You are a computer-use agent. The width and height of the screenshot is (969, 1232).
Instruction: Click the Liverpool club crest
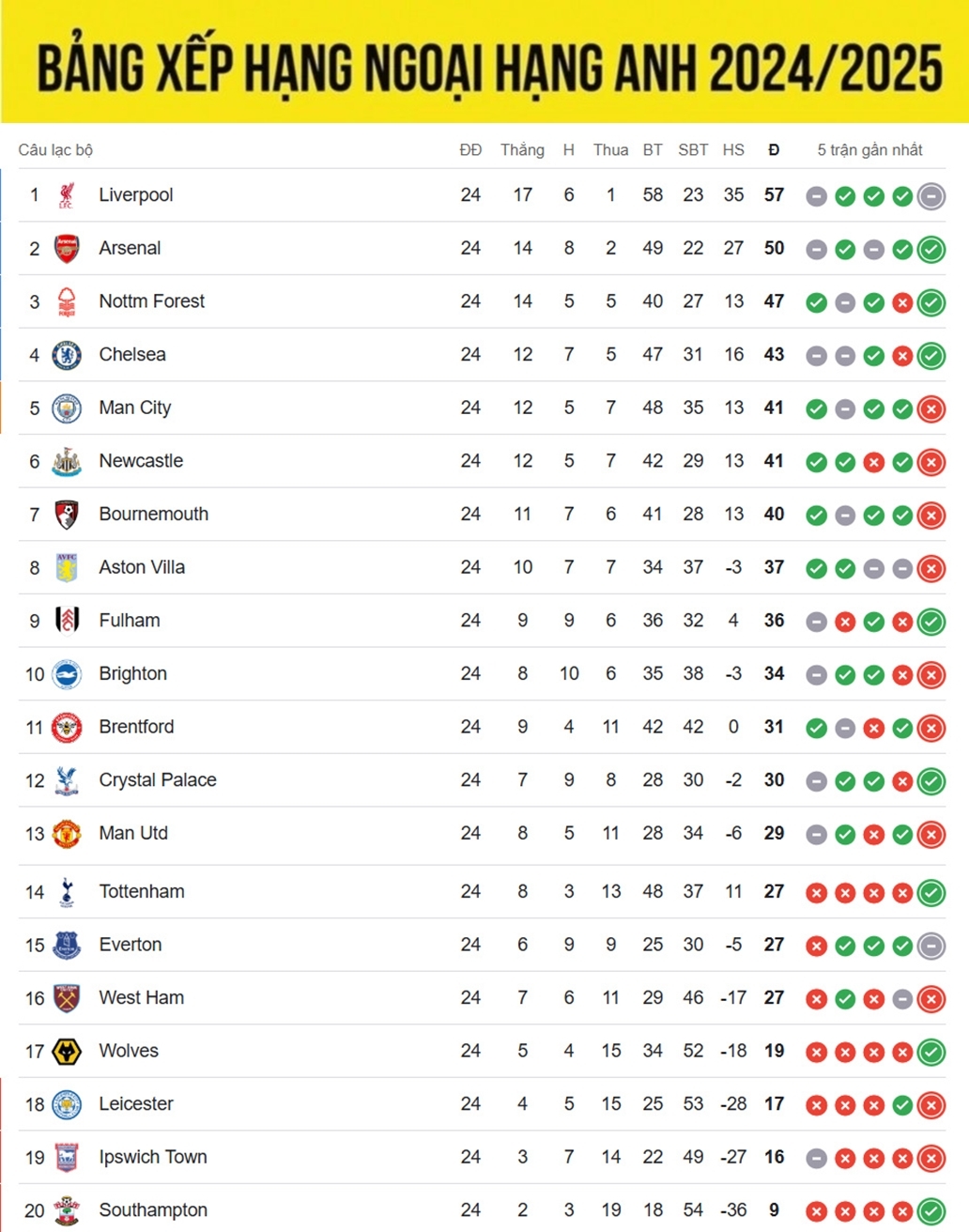click(67, 195)
